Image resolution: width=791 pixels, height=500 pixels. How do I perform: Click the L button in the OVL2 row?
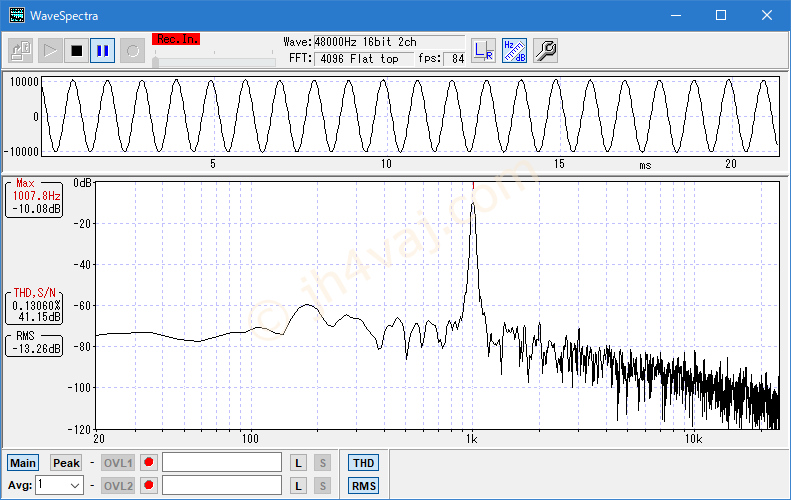point(298,486)
